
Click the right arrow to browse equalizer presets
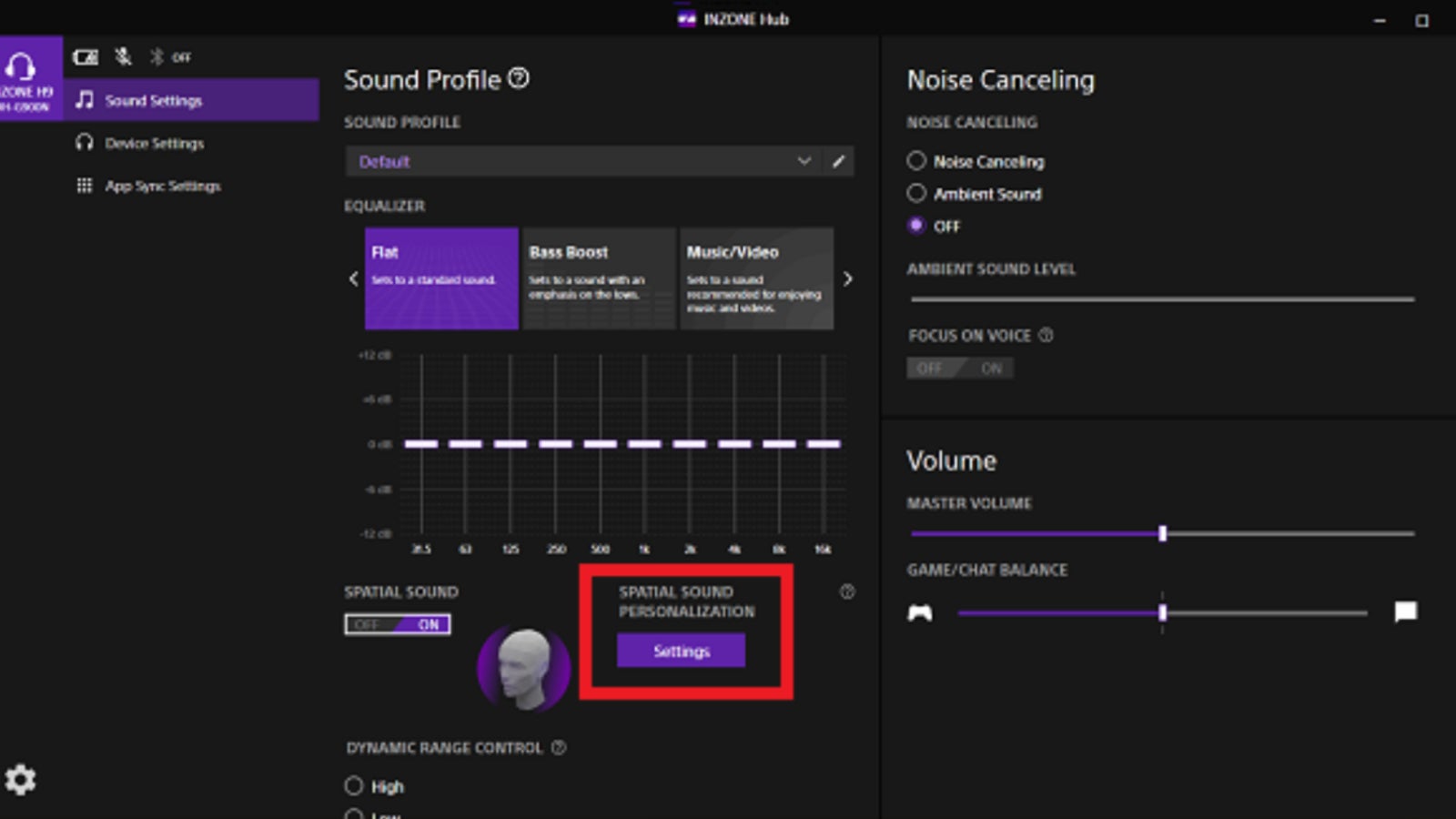[x=848, y=278]
